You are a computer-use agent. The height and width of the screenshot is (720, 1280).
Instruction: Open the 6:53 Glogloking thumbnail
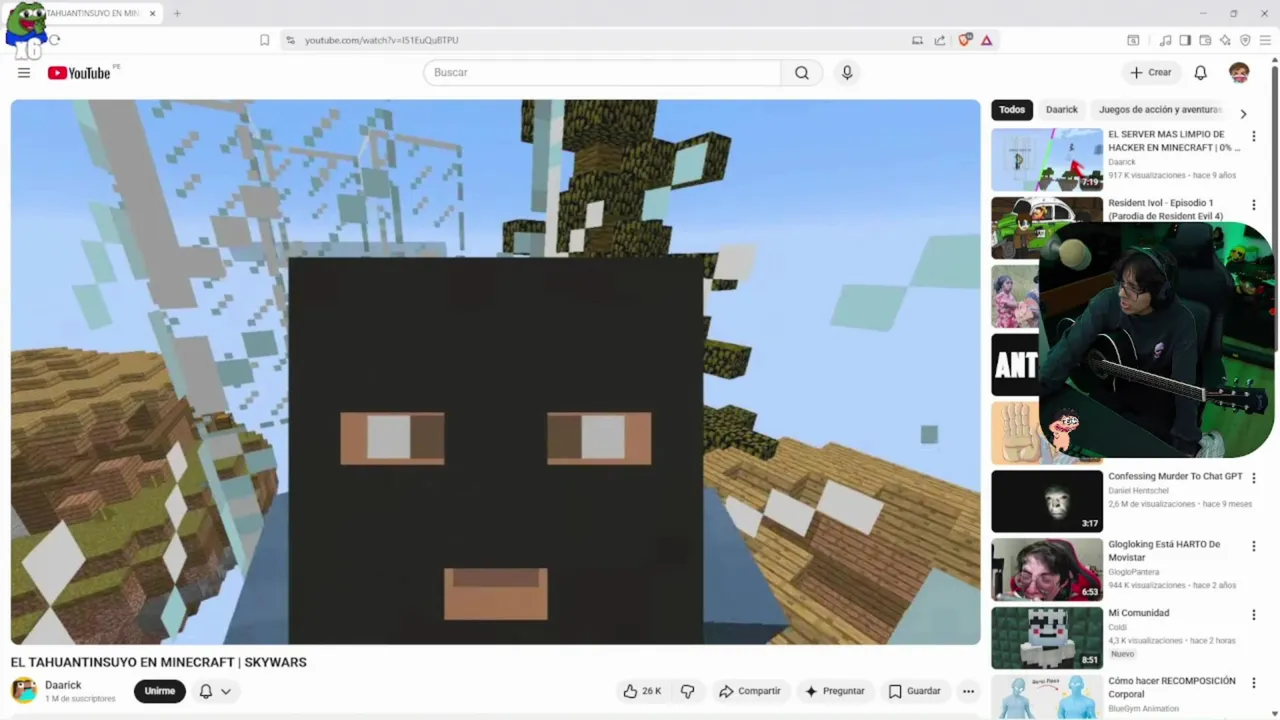(1047, 569)
